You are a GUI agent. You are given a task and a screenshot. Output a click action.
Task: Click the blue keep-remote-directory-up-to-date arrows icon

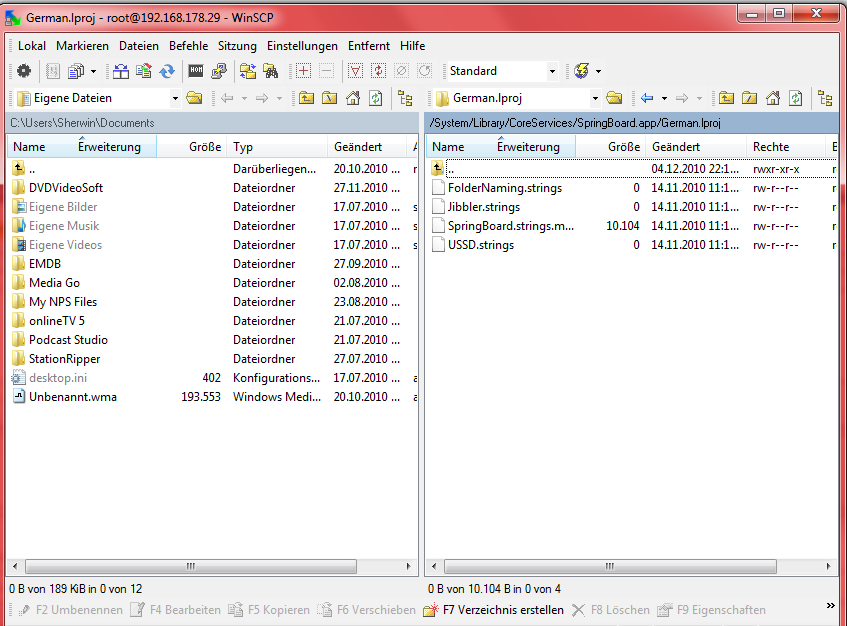tap(167, 71)
